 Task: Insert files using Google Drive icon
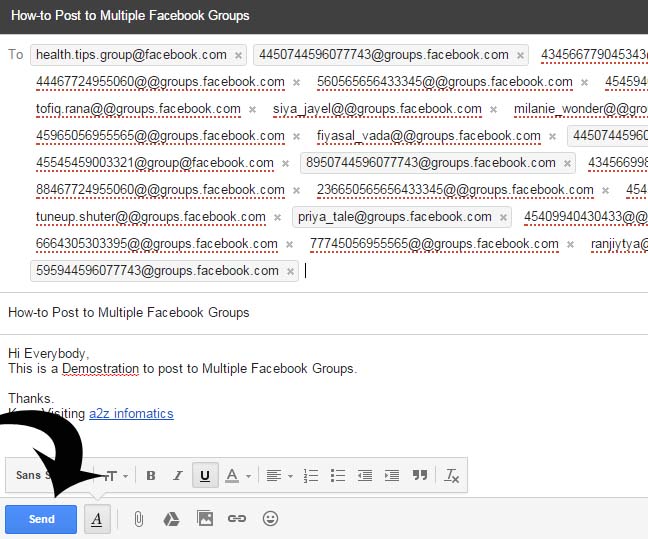pos(171,519)
